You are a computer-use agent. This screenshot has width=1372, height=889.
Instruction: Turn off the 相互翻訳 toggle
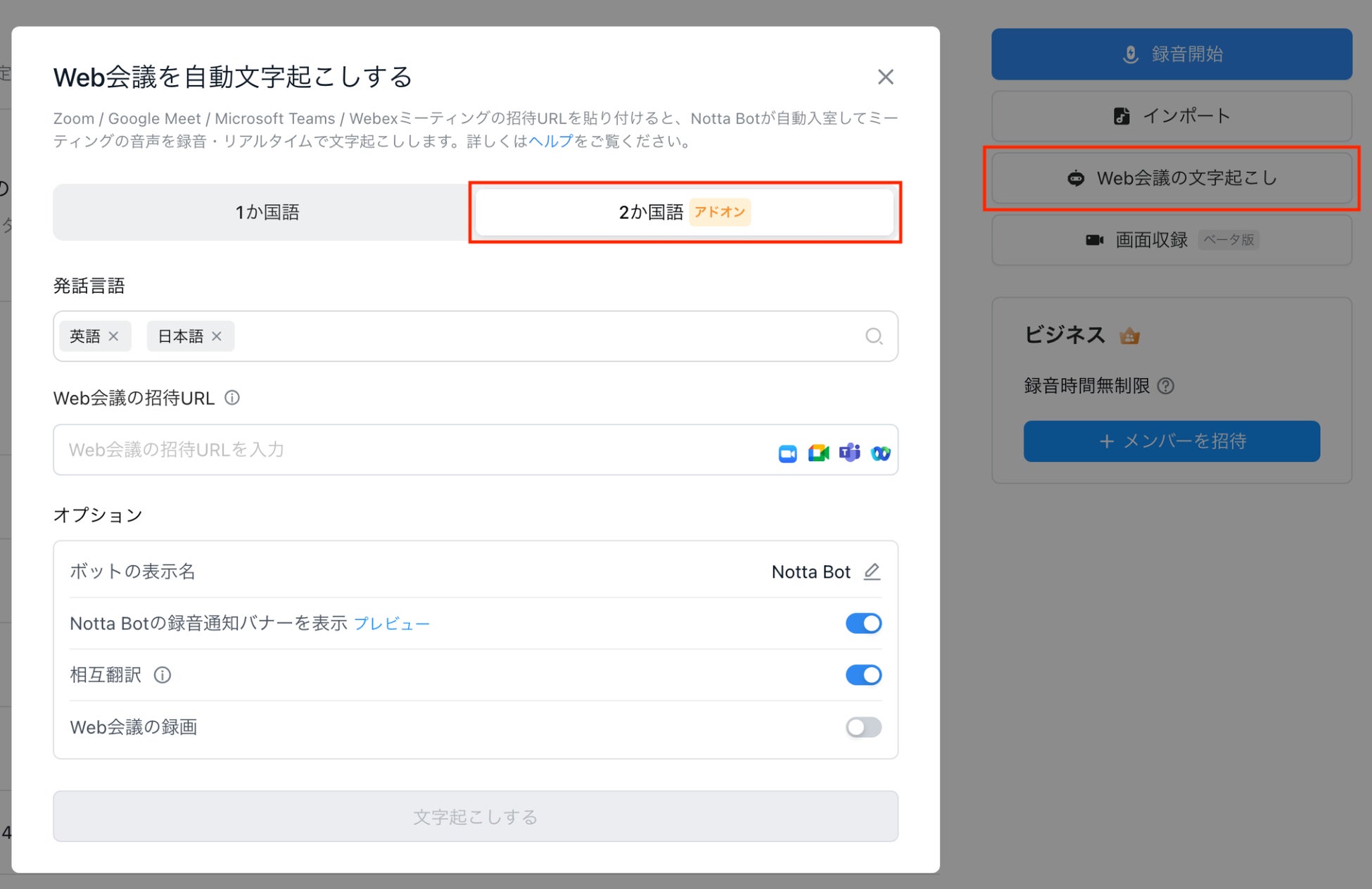click(863, 675)
